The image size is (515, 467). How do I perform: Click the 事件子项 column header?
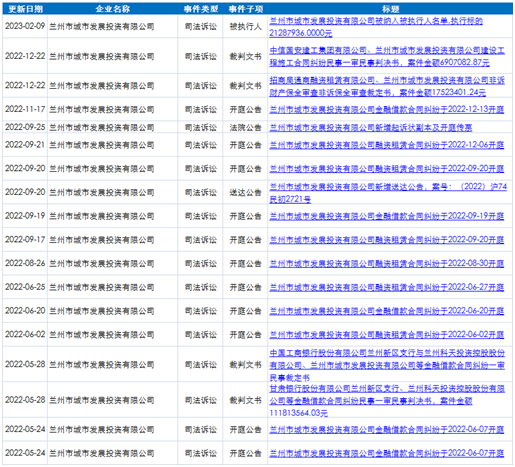click(x=246, y=9)
